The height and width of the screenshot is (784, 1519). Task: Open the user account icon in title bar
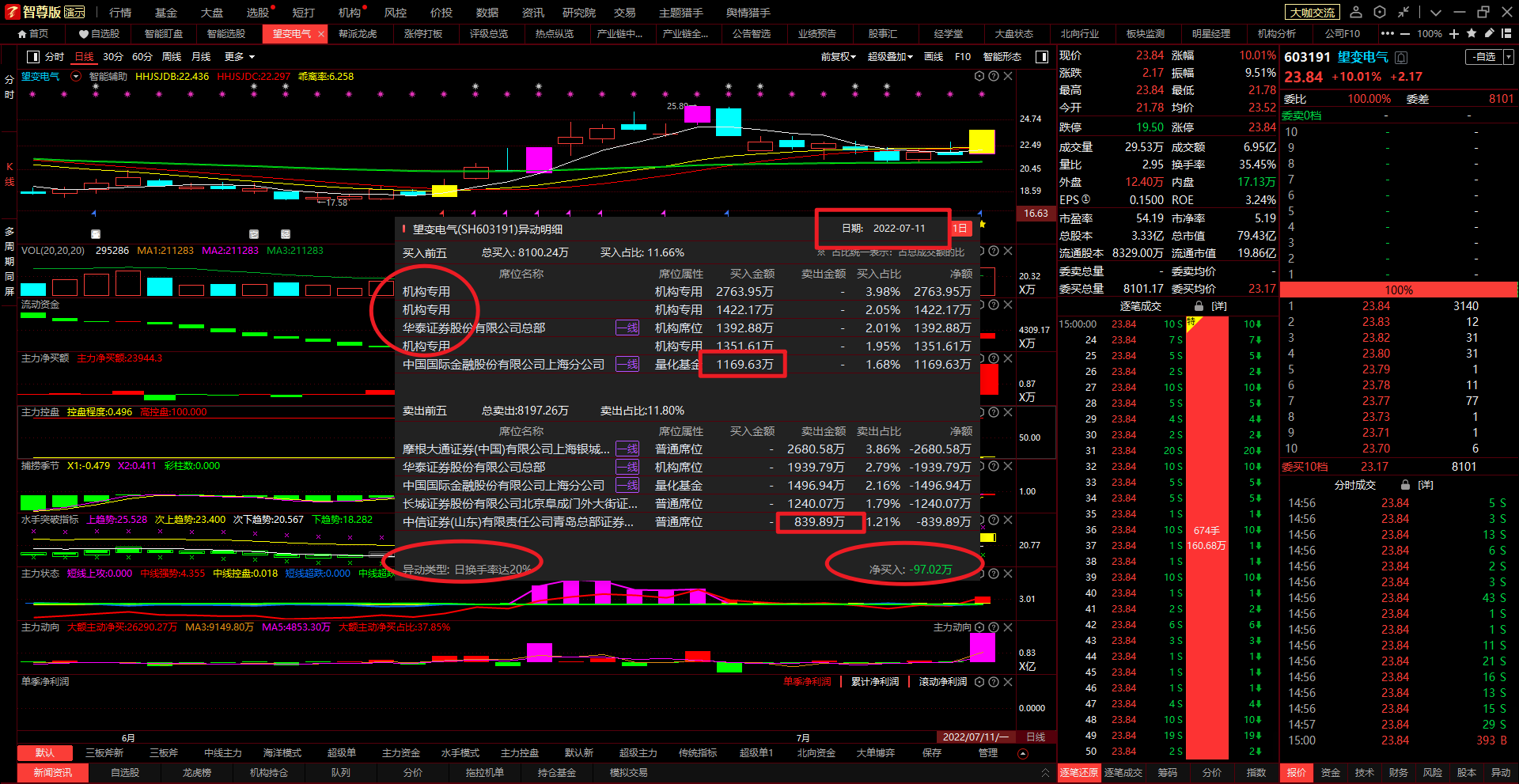tap(1356, 12)
